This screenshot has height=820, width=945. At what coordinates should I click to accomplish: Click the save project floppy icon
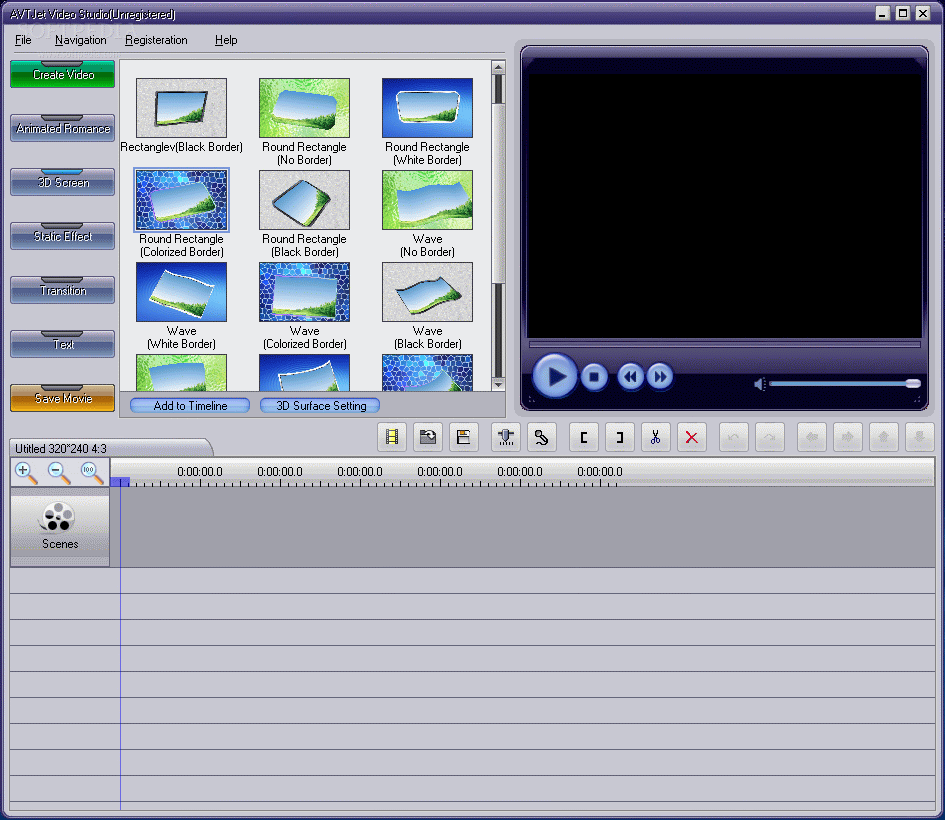tap(463, 437)
